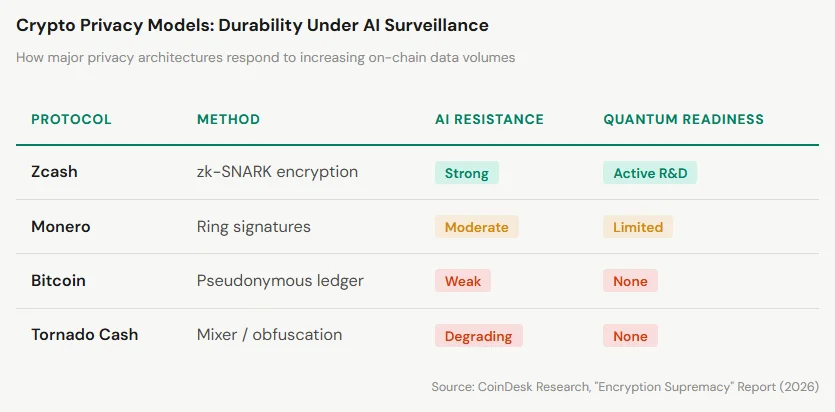Screen dimensions: 835x412
Task: Click the Mixer / obfuscation method cell
Action: pyautogui.click(x=269, y=335)
